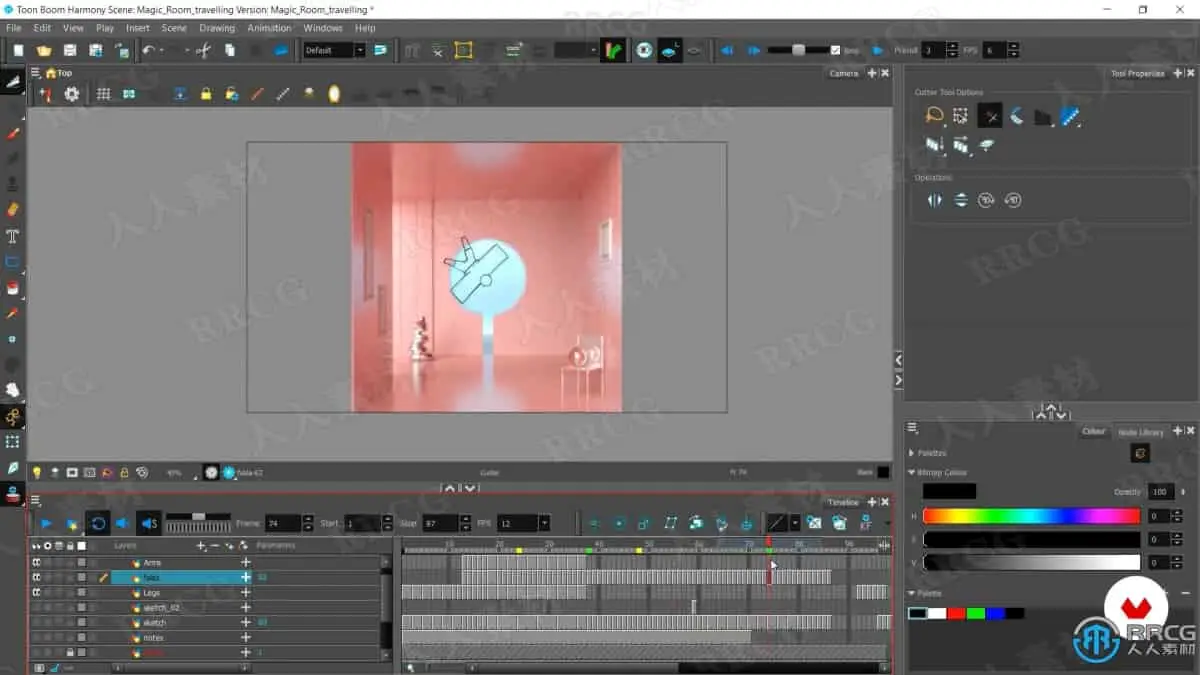Expand the Arms layer parameters plus

[246, 563]
